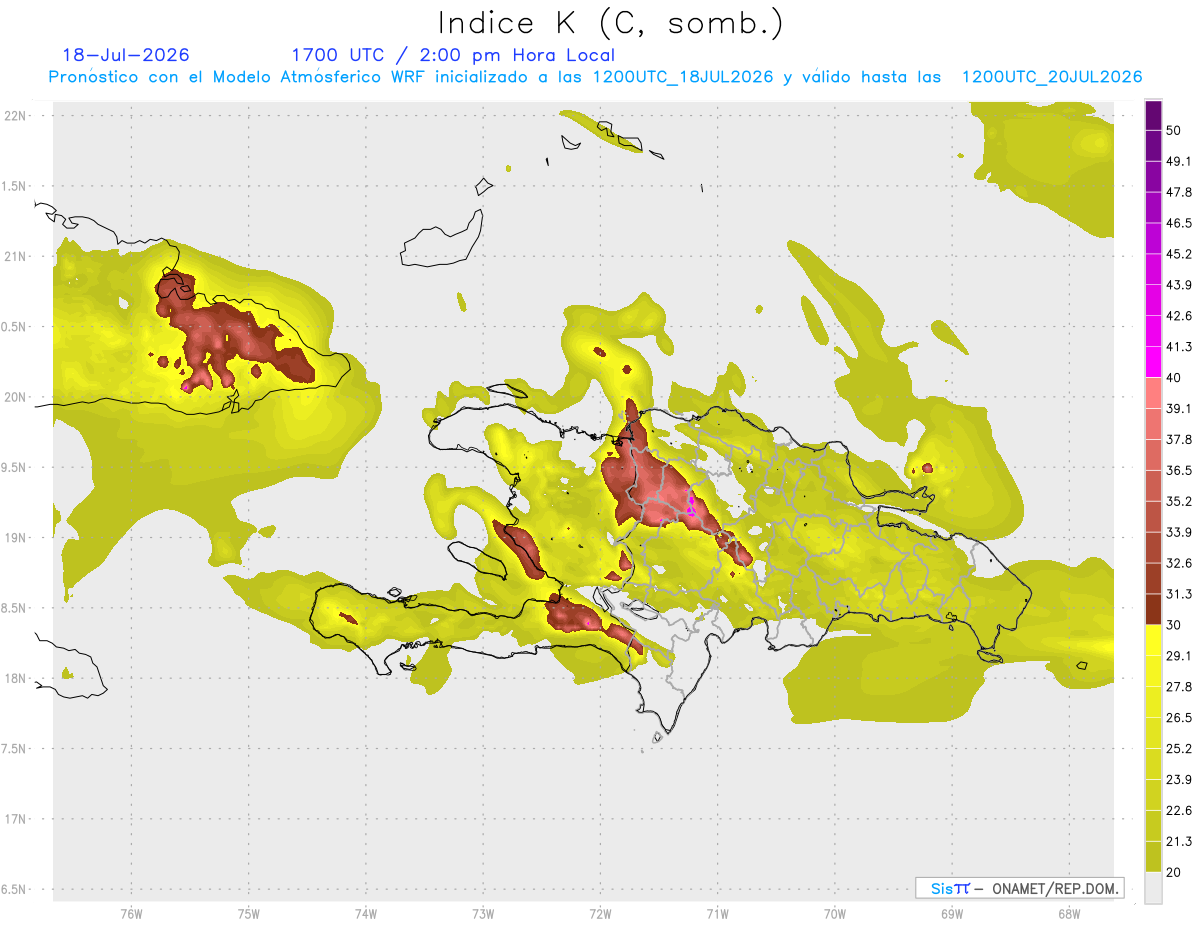The height and width of the screenshot is (927, 1200).
Task: Click the "21N" latitude label
Action: 15,257
